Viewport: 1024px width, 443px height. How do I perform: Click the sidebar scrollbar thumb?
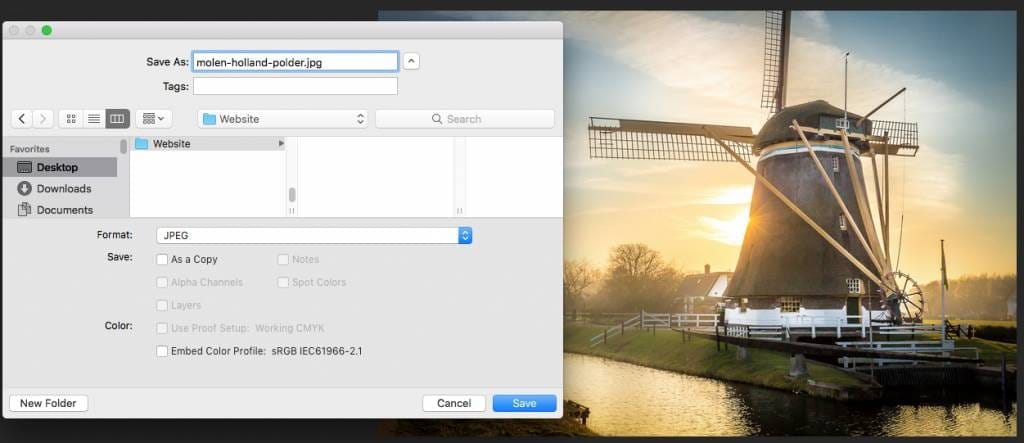click(123, 146)
